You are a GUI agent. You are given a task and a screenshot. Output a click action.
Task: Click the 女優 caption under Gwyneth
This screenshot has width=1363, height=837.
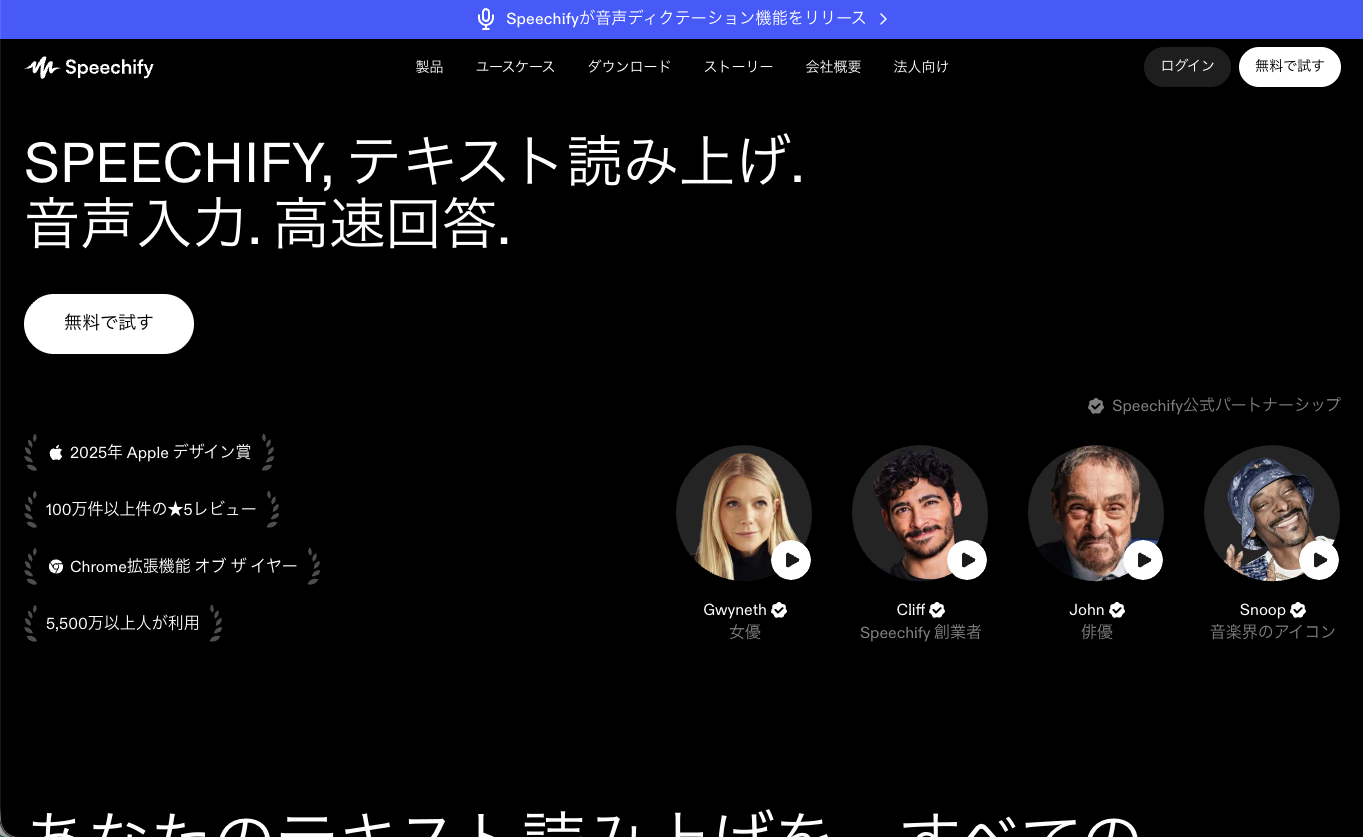point(745,632)
